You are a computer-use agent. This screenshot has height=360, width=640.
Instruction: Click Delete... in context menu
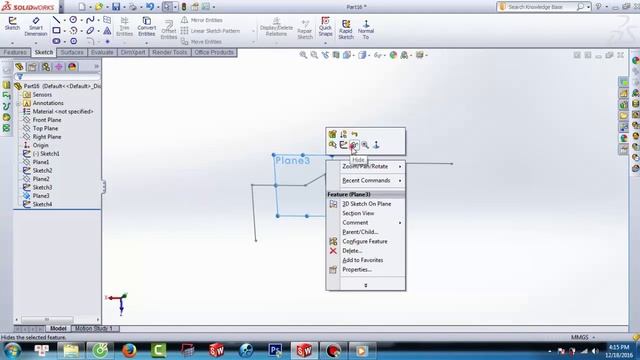coord(366,251)
